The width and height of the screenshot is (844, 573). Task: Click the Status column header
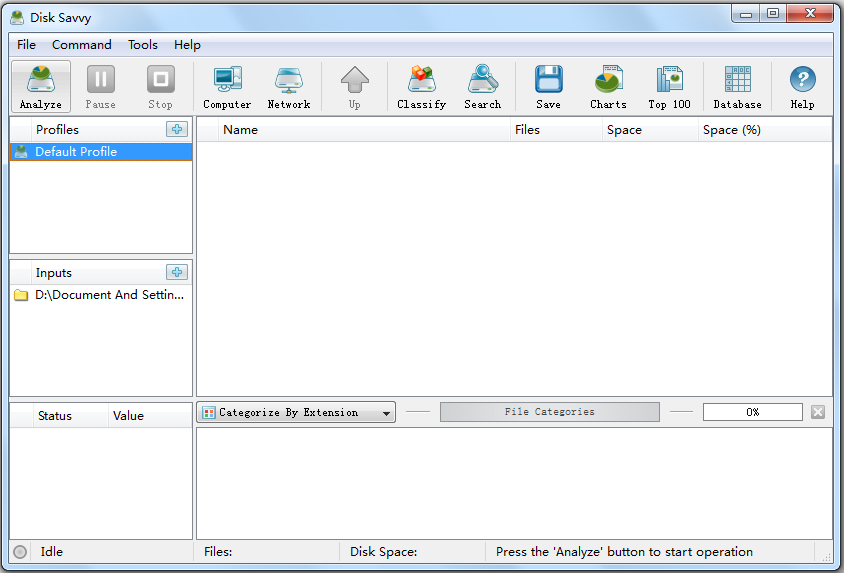[x=70, y=416]
